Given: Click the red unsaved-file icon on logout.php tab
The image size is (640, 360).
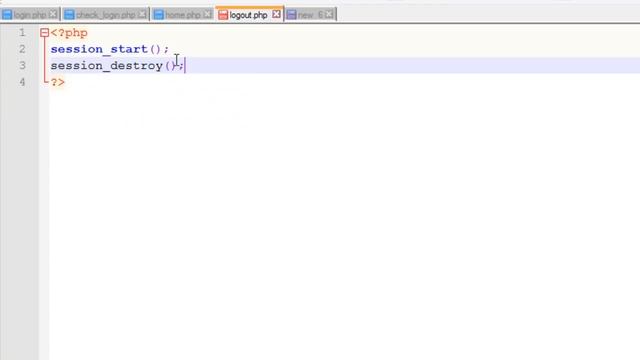Looking at the screenshot, I should [x=223, y=15].
